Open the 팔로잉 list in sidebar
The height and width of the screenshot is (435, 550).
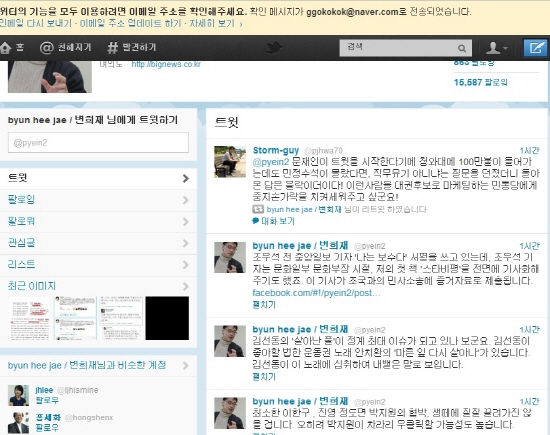[98, 200]
